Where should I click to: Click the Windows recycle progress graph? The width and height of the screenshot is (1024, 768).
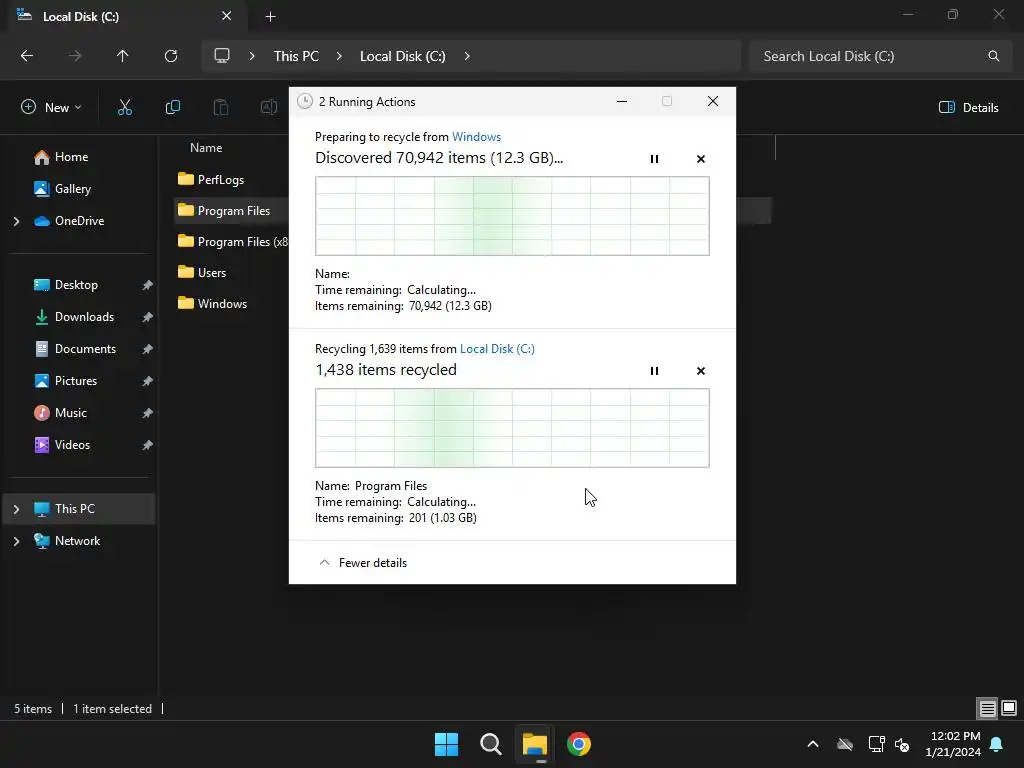512,216
